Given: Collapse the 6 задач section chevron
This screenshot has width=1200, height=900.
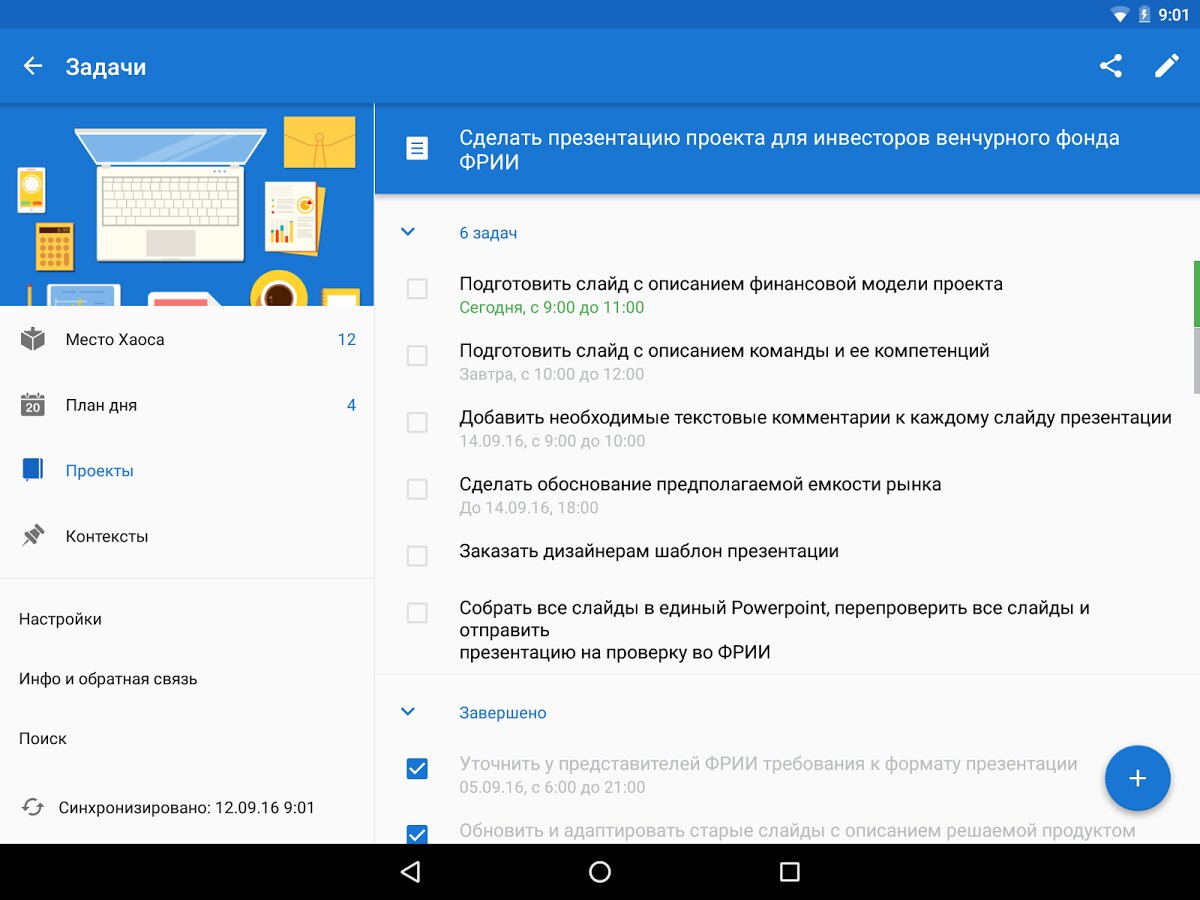Looking at the screenshot, I should [x=407, y=232].
